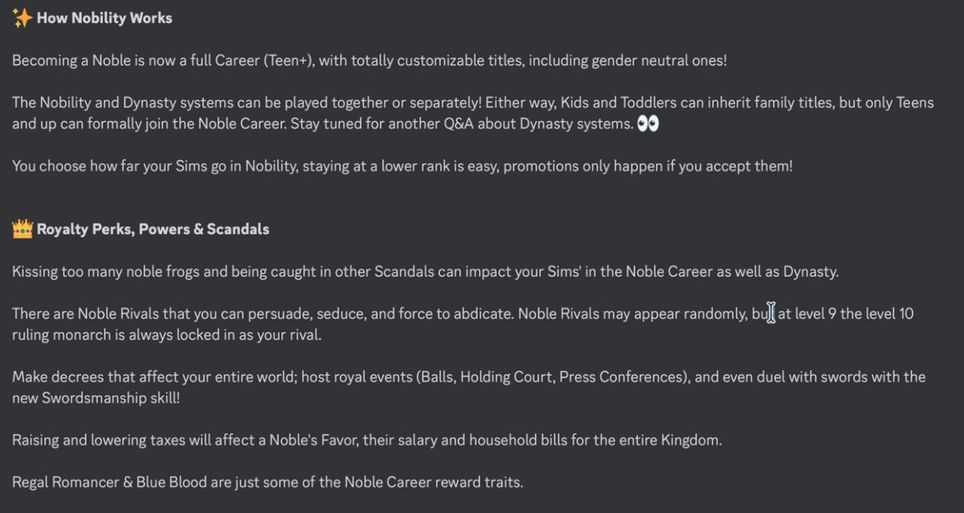Image resolution: width=964 pixels, height=513 pixels.
Task: Click the "How Nobility Works" heading
Action: tap(104, 18)
